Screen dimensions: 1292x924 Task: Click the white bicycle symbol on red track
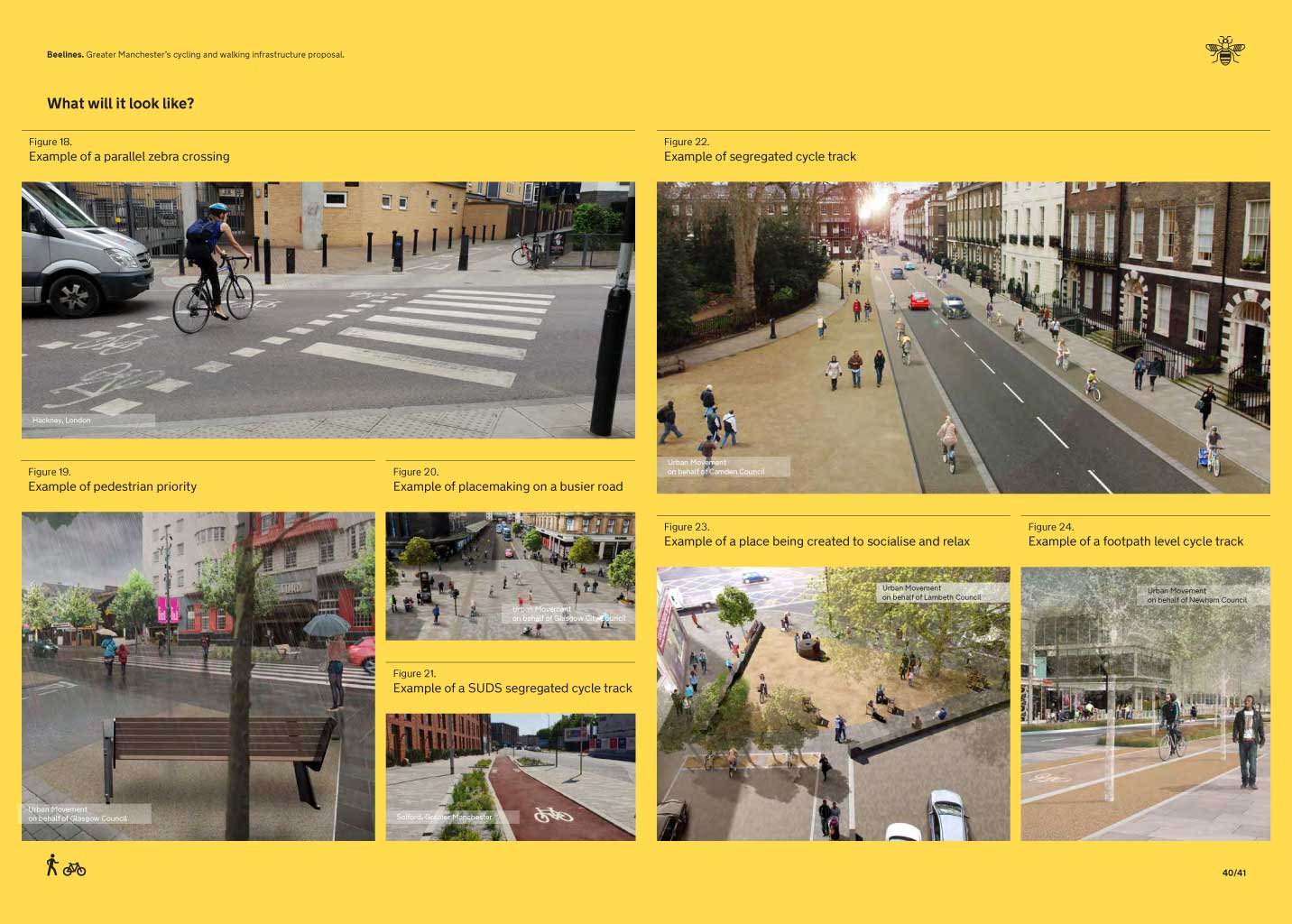click(x=553, y=815)
